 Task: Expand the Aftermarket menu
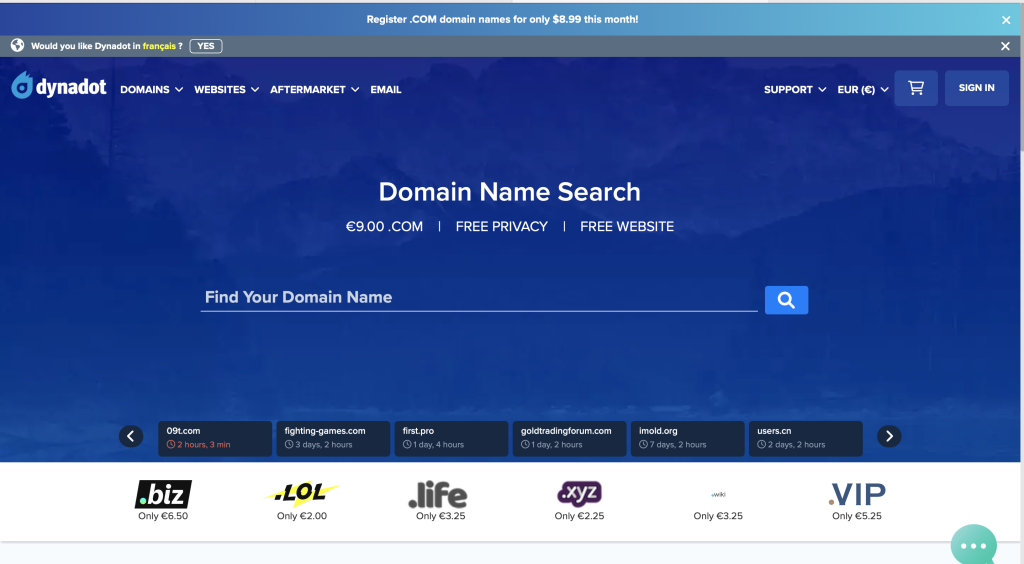(315, 89)
